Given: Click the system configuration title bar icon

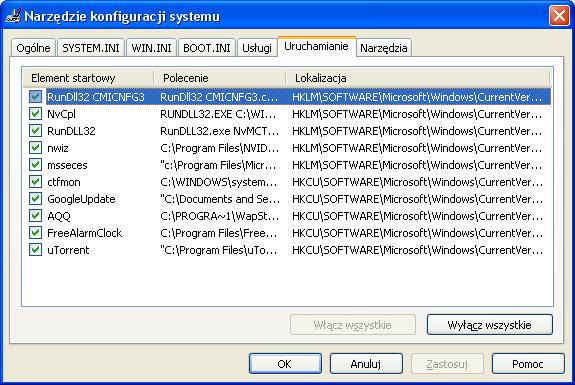Looking at the screenshot, I should (13, 16).
